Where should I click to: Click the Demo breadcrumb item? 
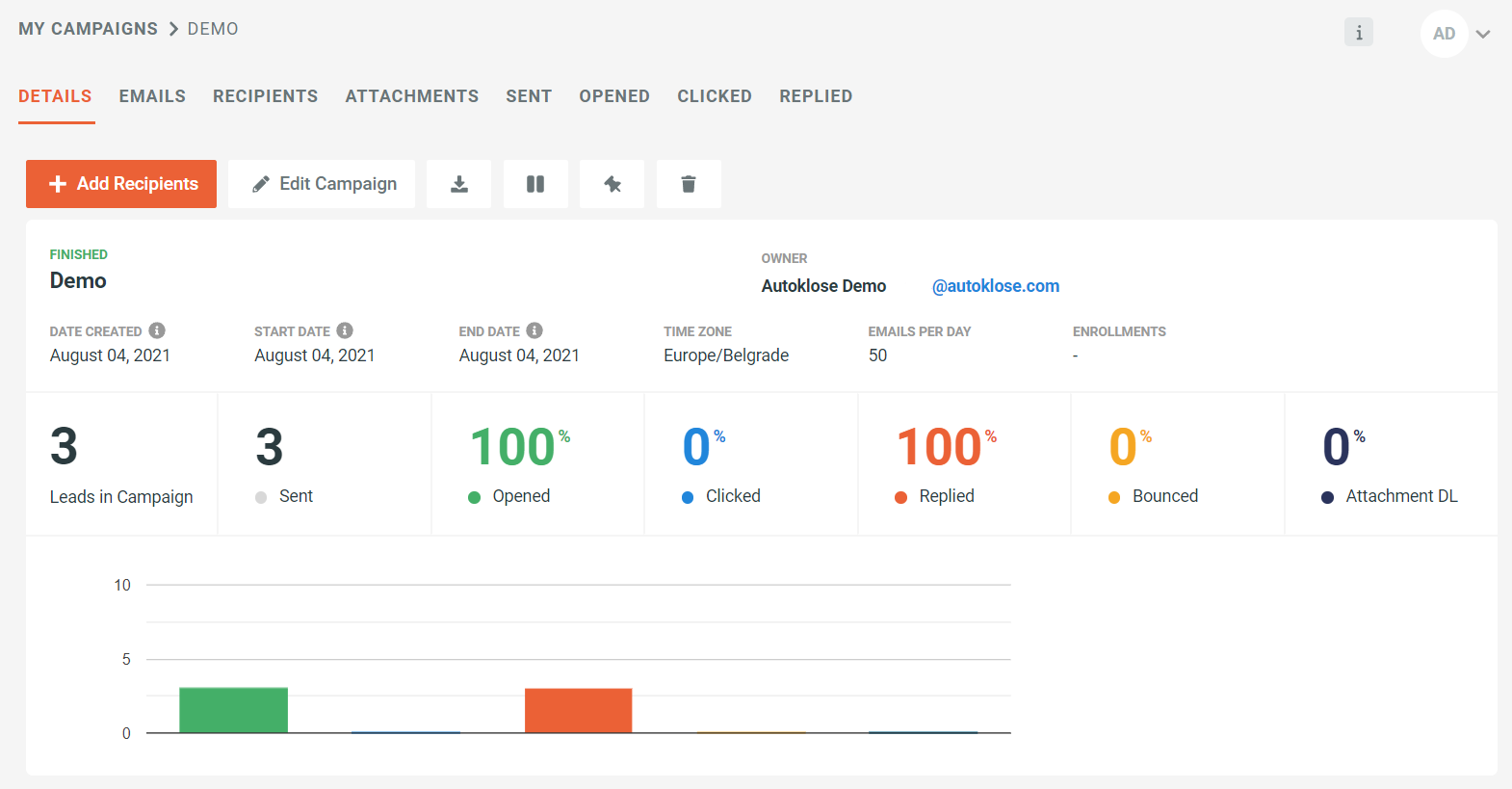pyautogui.click(x=213, y=29)
